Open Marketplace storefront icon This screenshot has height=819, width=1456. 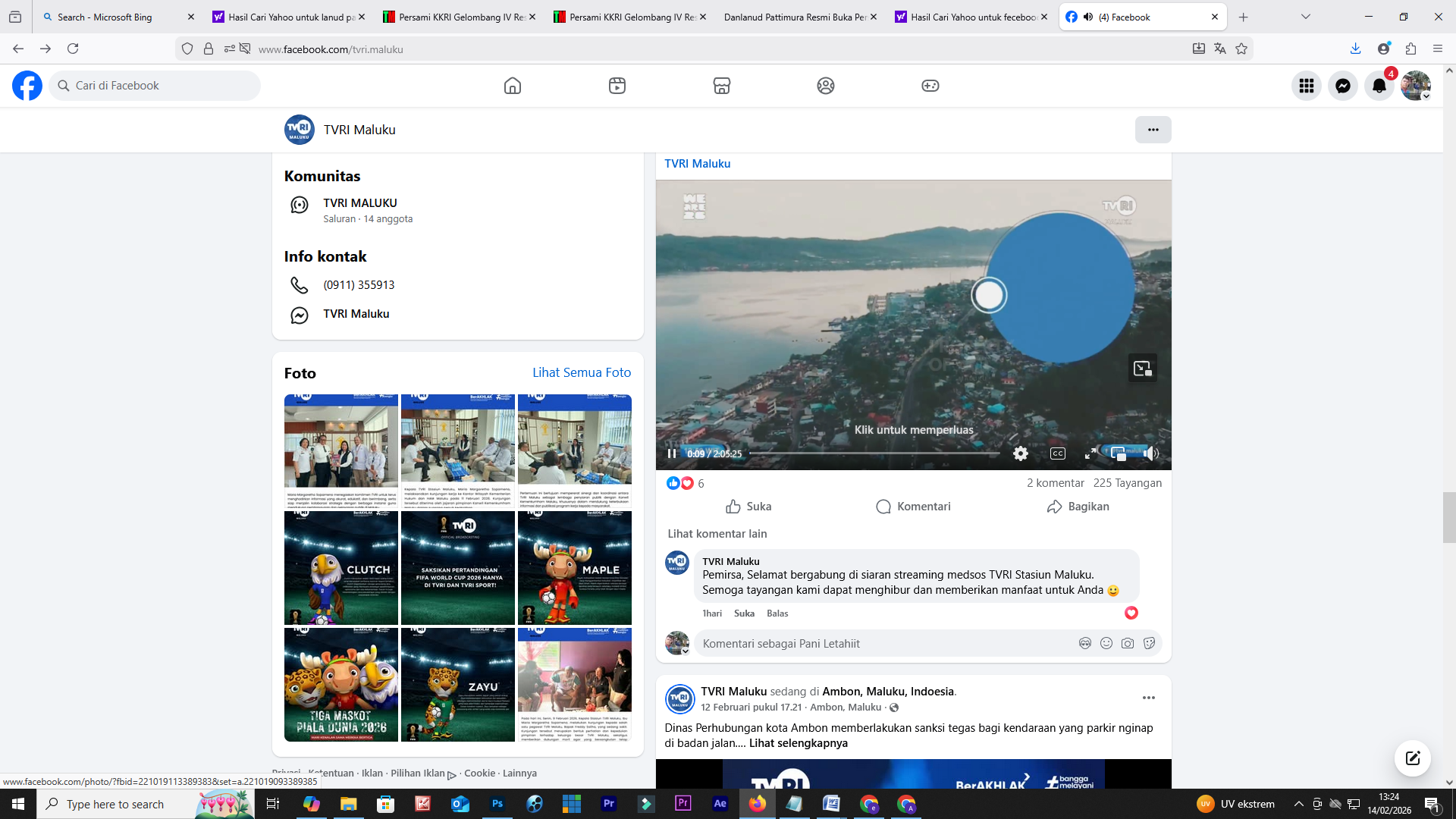722,86
